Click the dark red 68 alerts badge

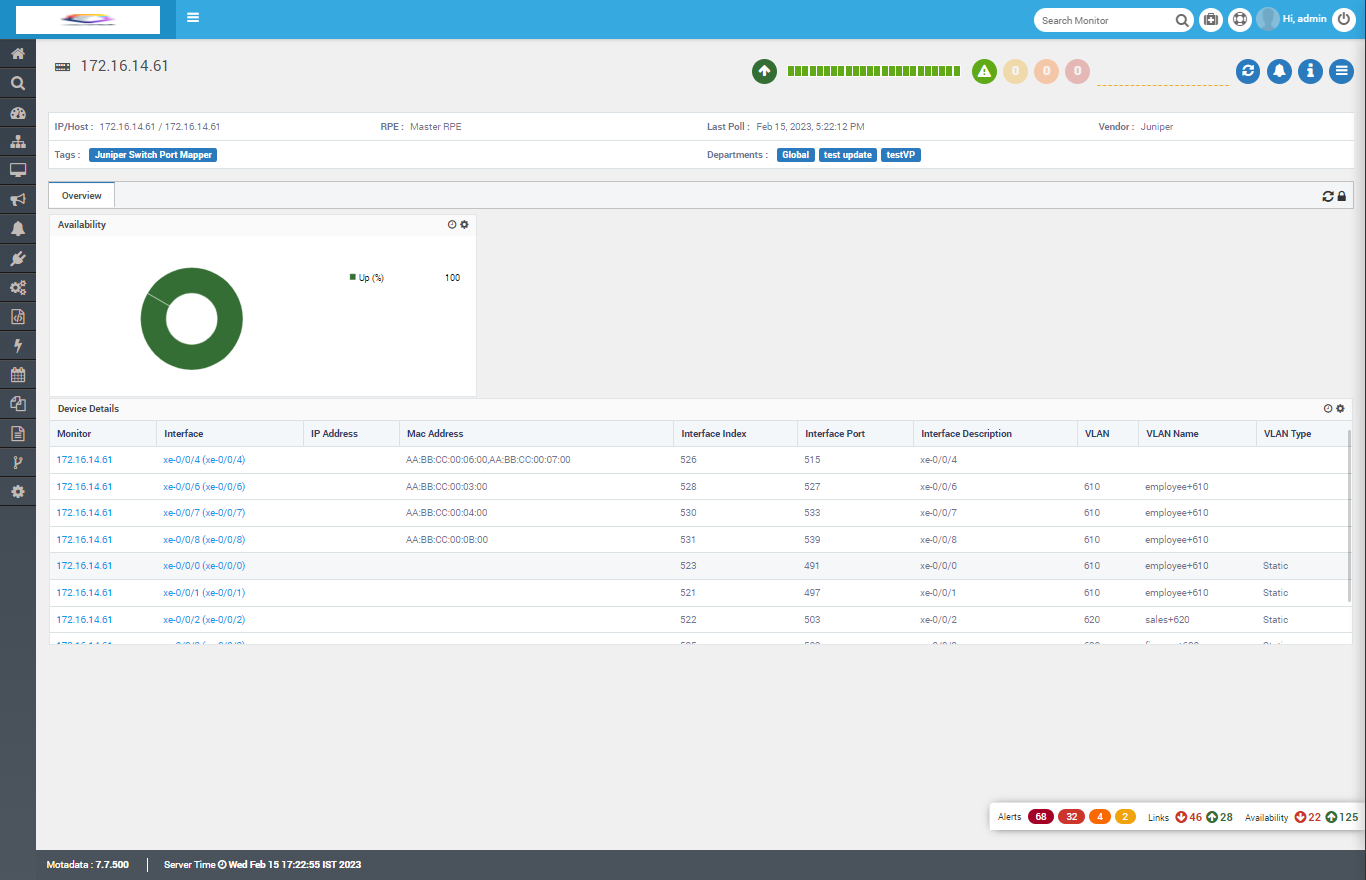point(1040,817)
